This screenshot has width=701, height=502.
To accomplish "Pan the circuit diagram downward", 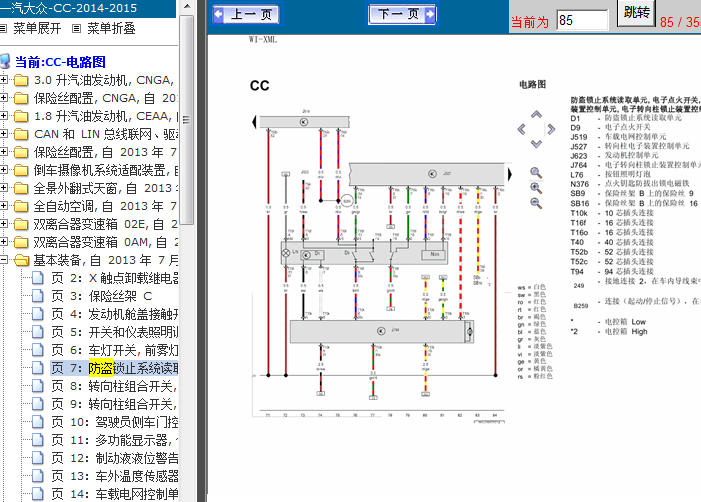I will coord(536,143).
